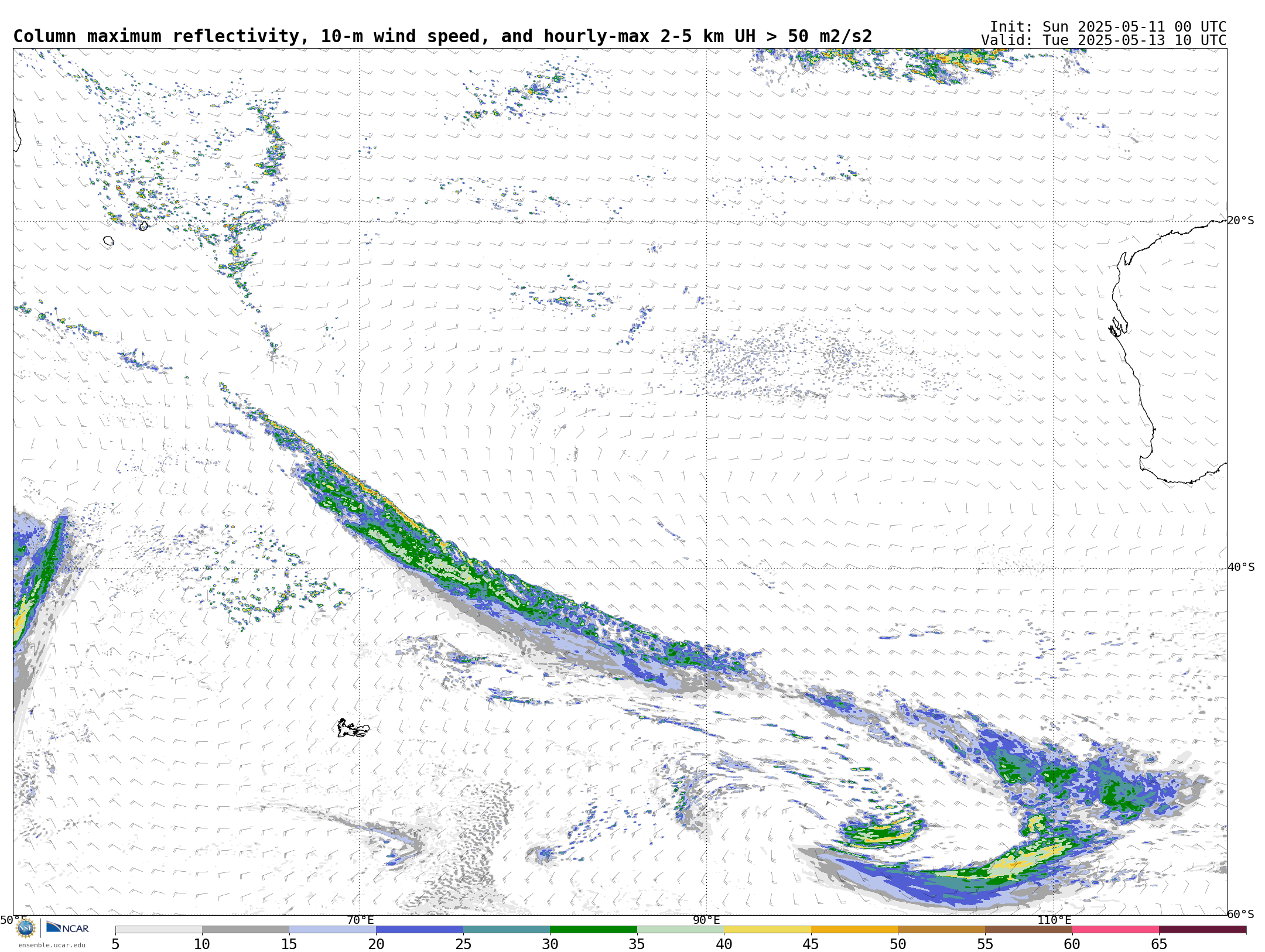Select the teal 25 dBZ color swatch

pyautogui.click(x=507, y=929)
